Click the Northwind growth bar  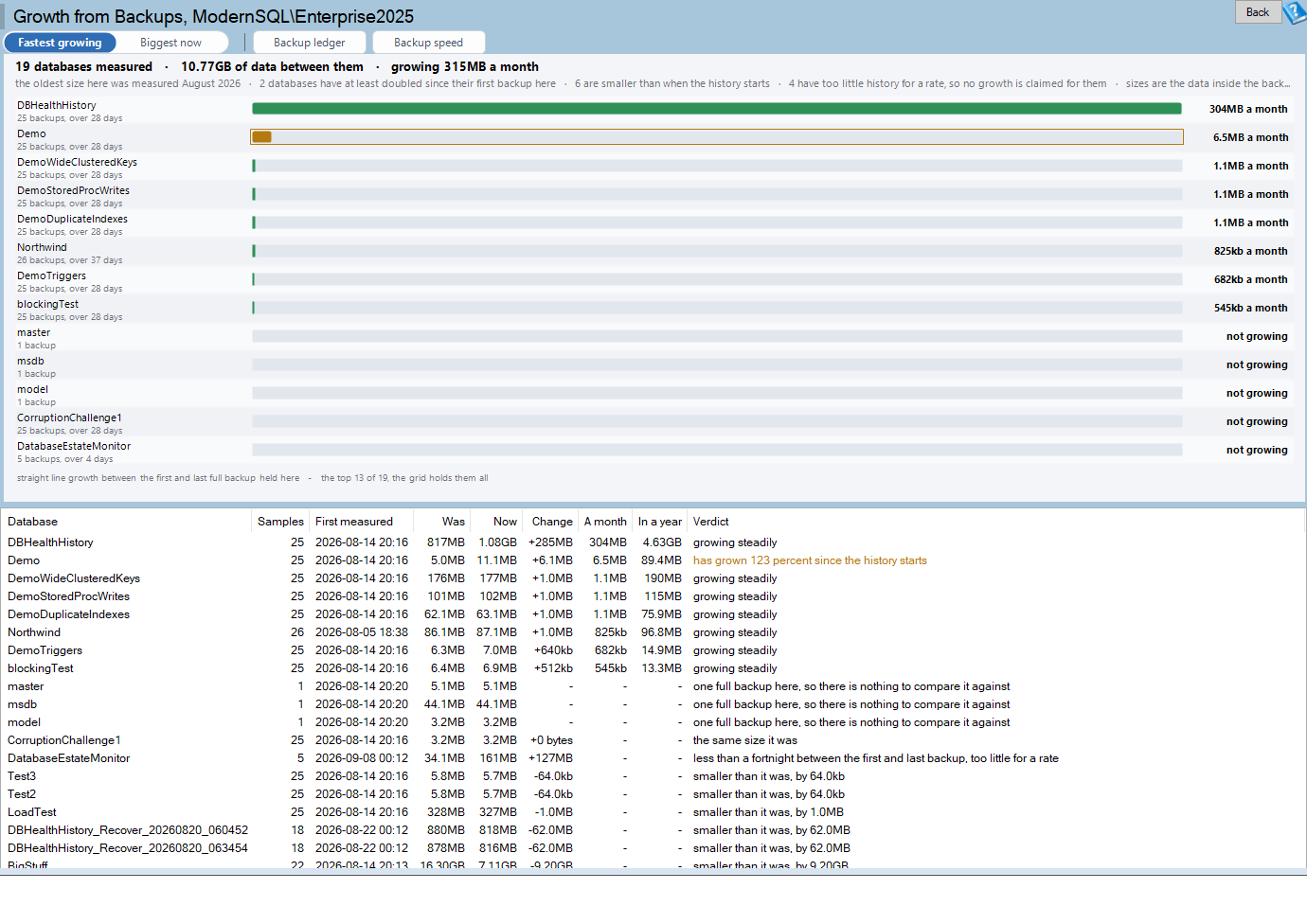(717, 251)
